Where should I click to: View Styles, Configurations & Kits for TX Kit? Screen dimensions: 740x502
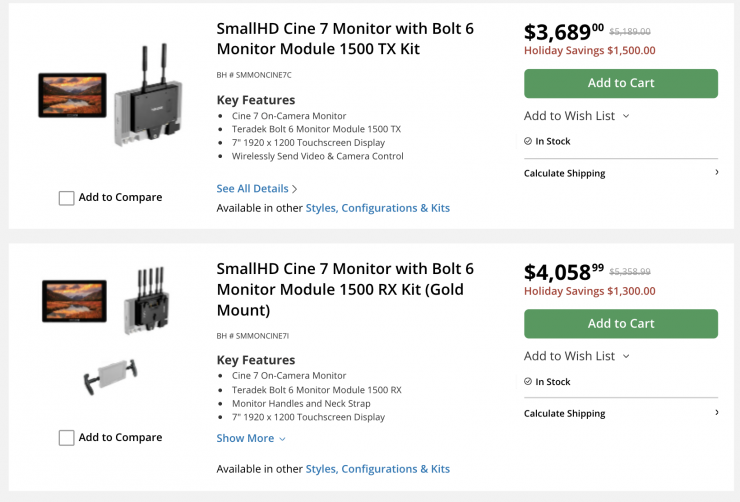(x=378, y=208)
